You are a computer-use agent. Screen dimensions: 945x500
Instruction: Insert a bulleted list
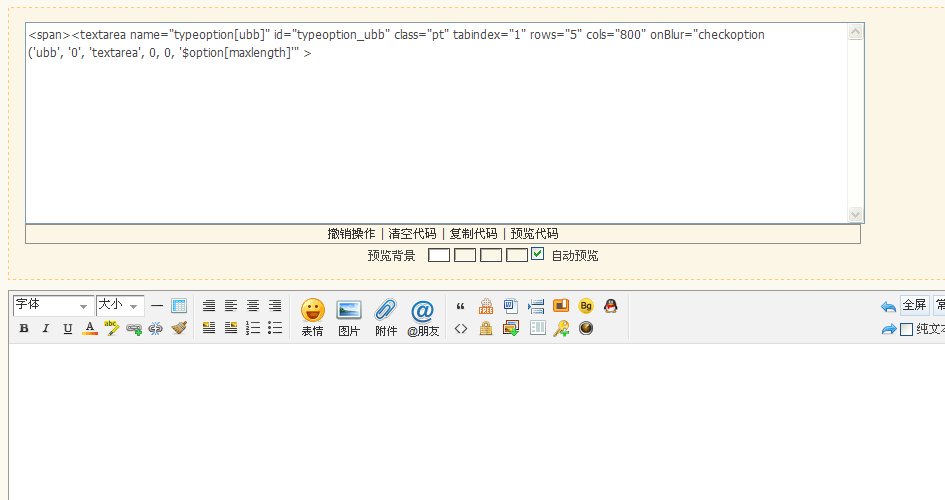pos(275,328)
